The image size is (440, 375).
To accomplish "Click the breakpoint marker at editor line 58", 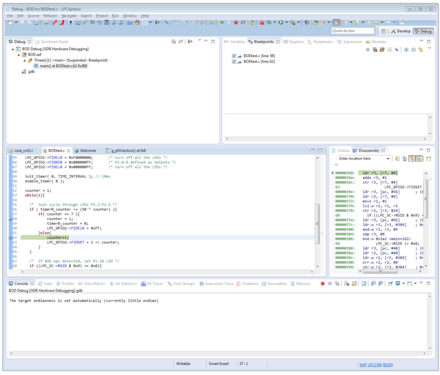I will click(11, 219).
